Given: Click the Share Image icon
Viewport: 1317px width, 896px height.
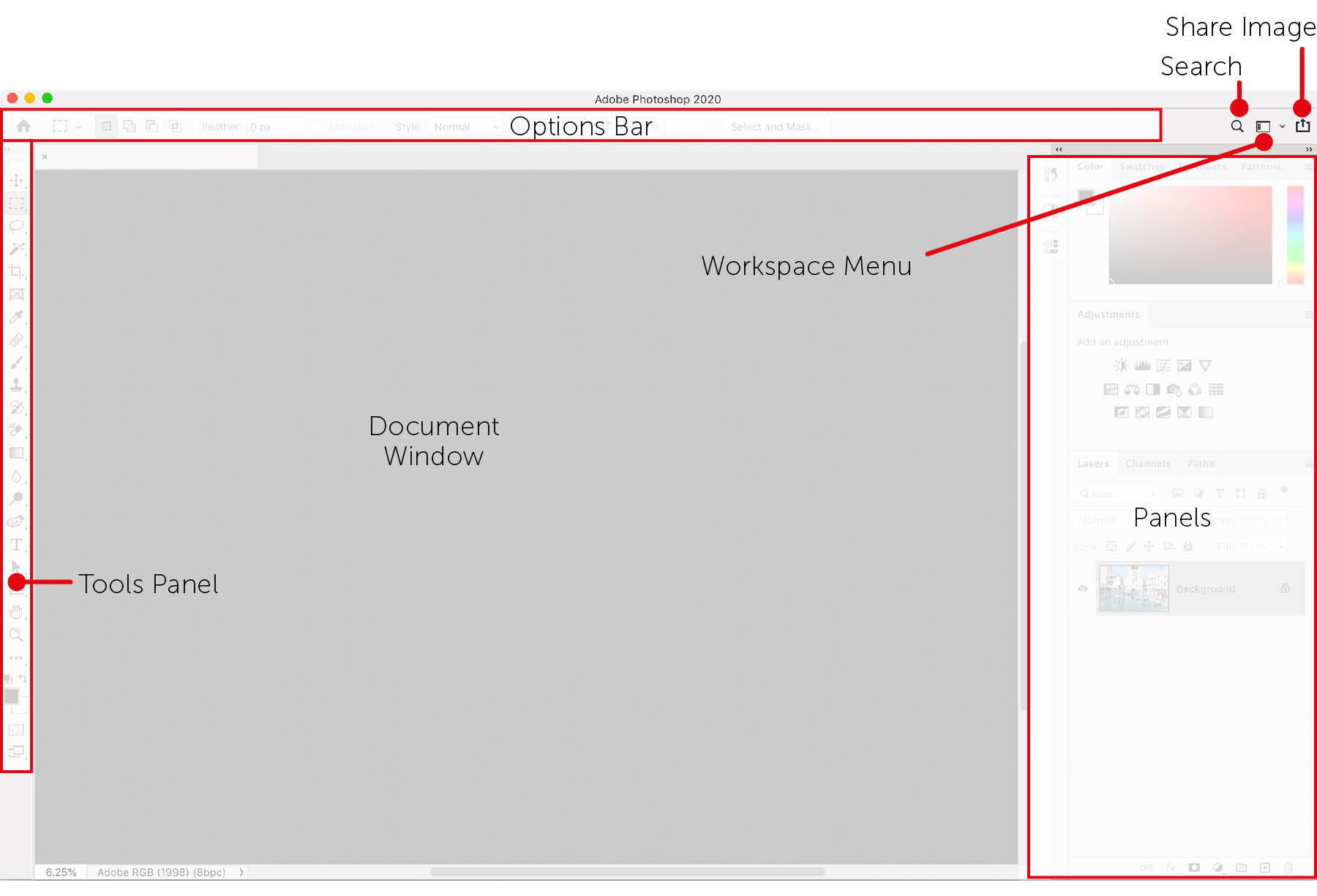Looking at the screenshot, I should [1303, 125].
